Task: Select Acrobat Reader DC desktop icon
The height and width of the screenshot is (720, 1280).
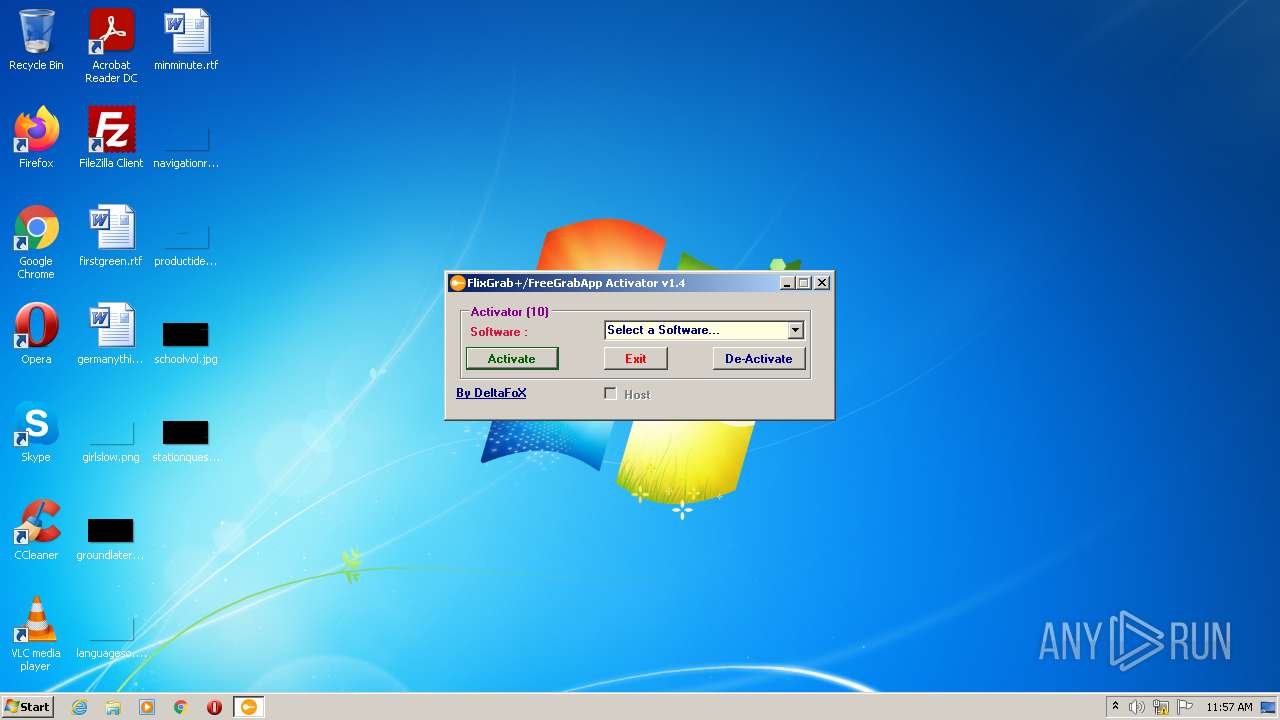Action: [111, 46]
